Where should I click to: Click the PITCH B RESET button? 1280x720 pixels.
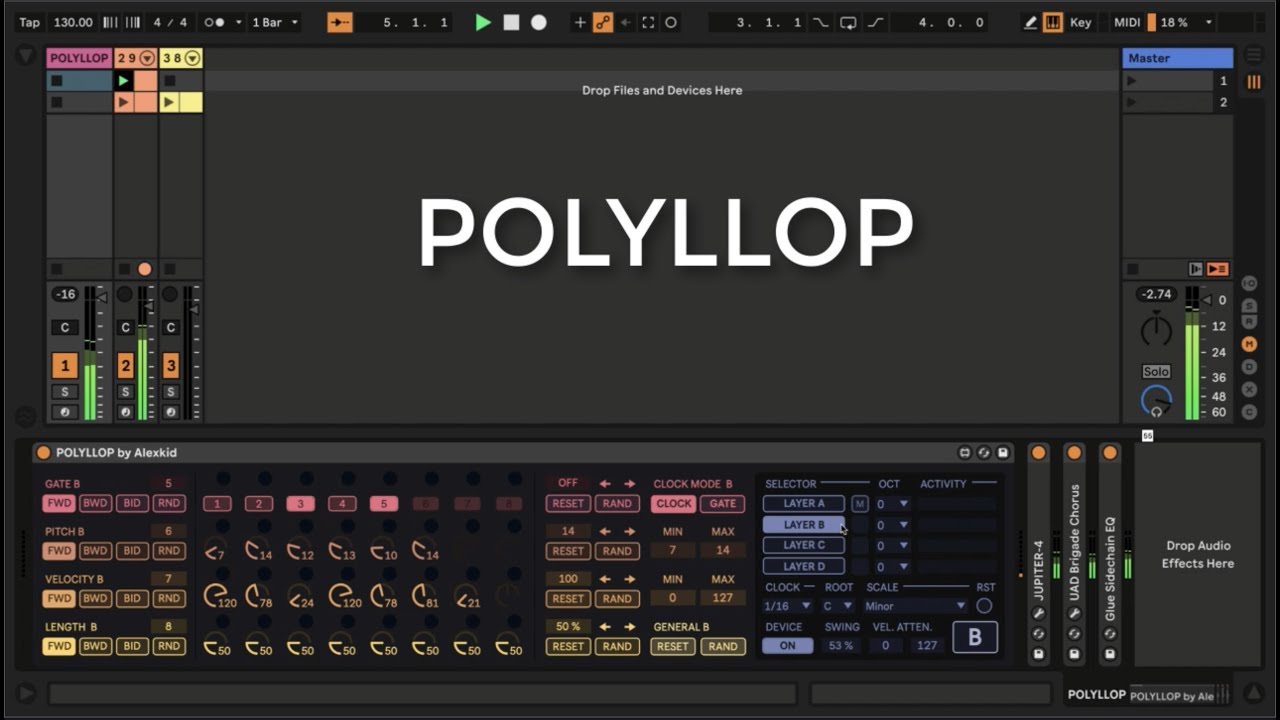pyautogui.click(x=568, y=551)
